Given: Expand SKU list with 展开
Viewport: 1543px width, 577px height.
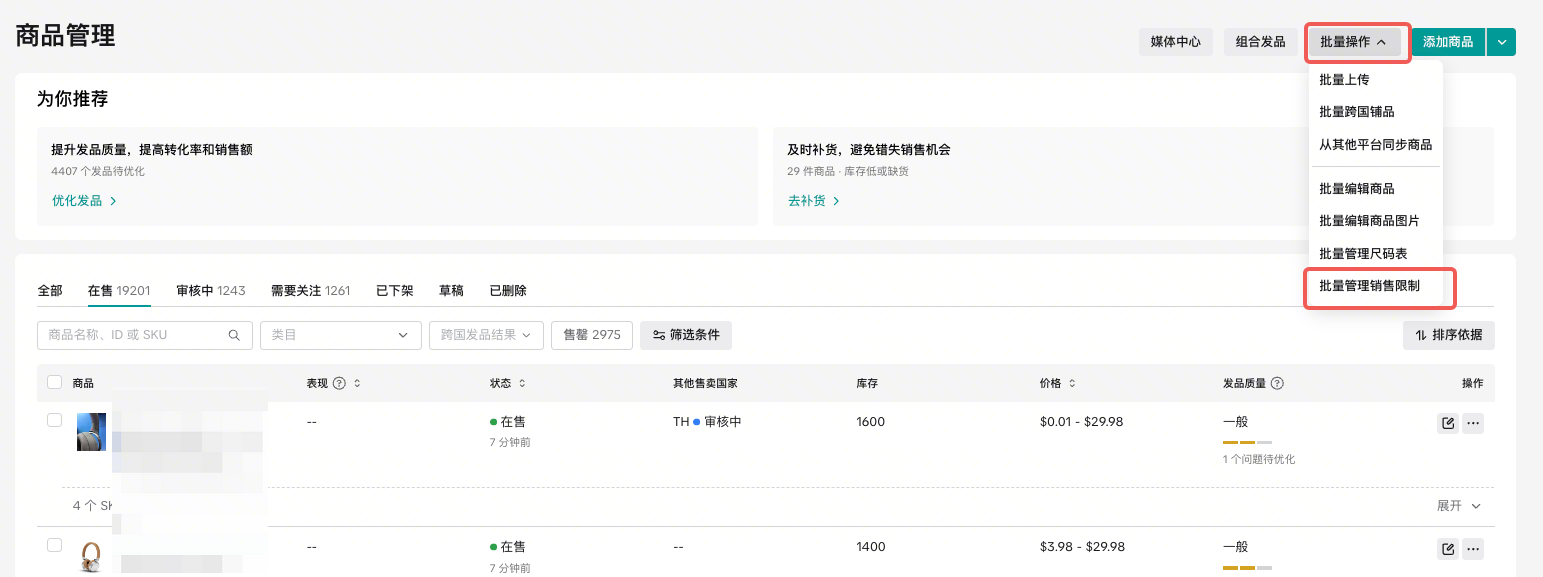Looking at the screenshot, I should point(1458,506).
